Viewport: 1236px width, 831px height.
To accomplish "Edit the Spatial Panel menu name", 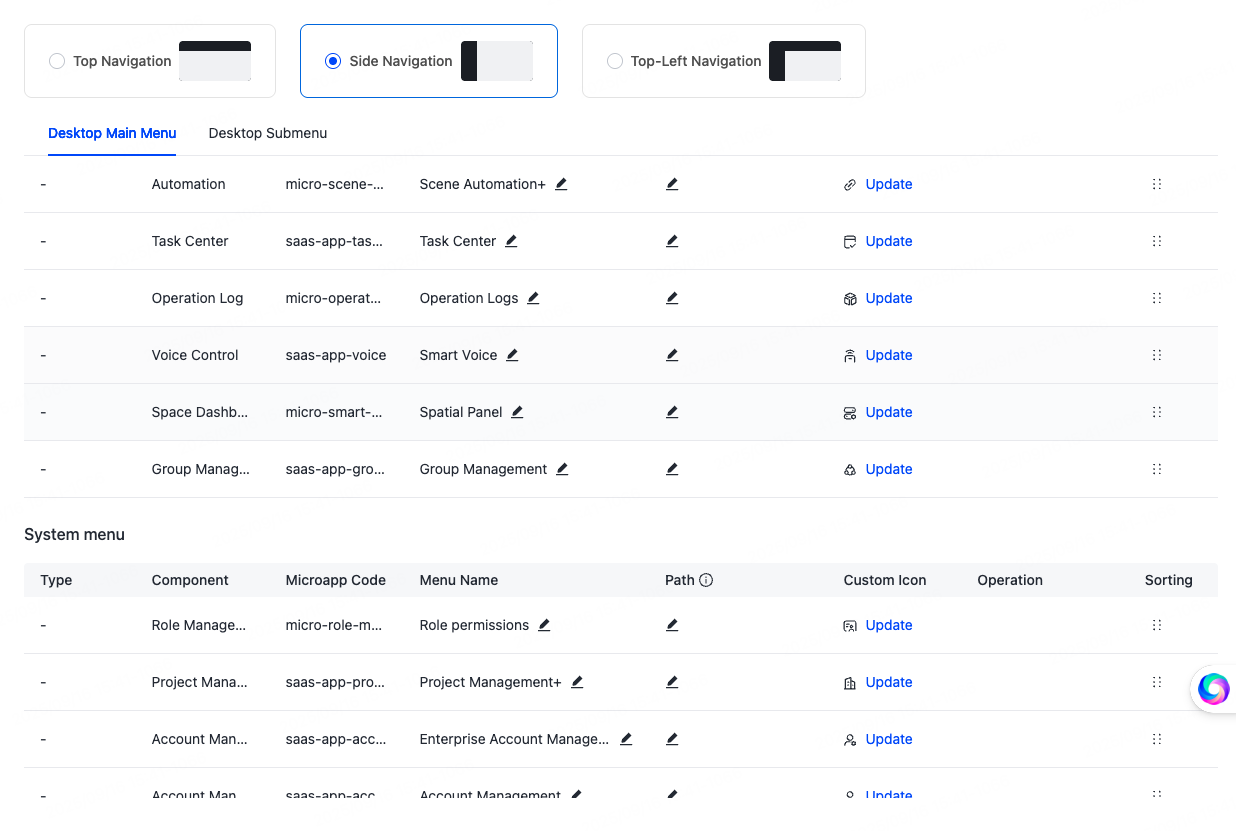I will [x=517, y=412].
